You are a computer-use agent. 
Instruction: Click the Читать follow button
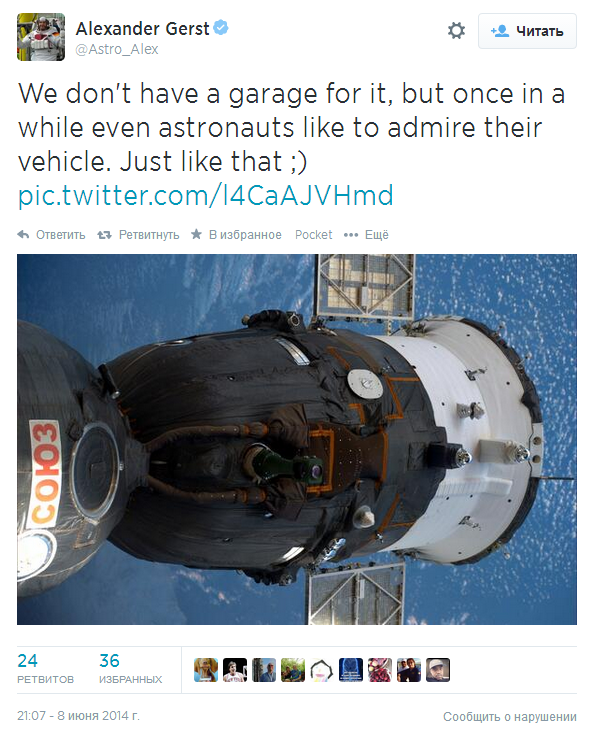[x=527, y=31]
